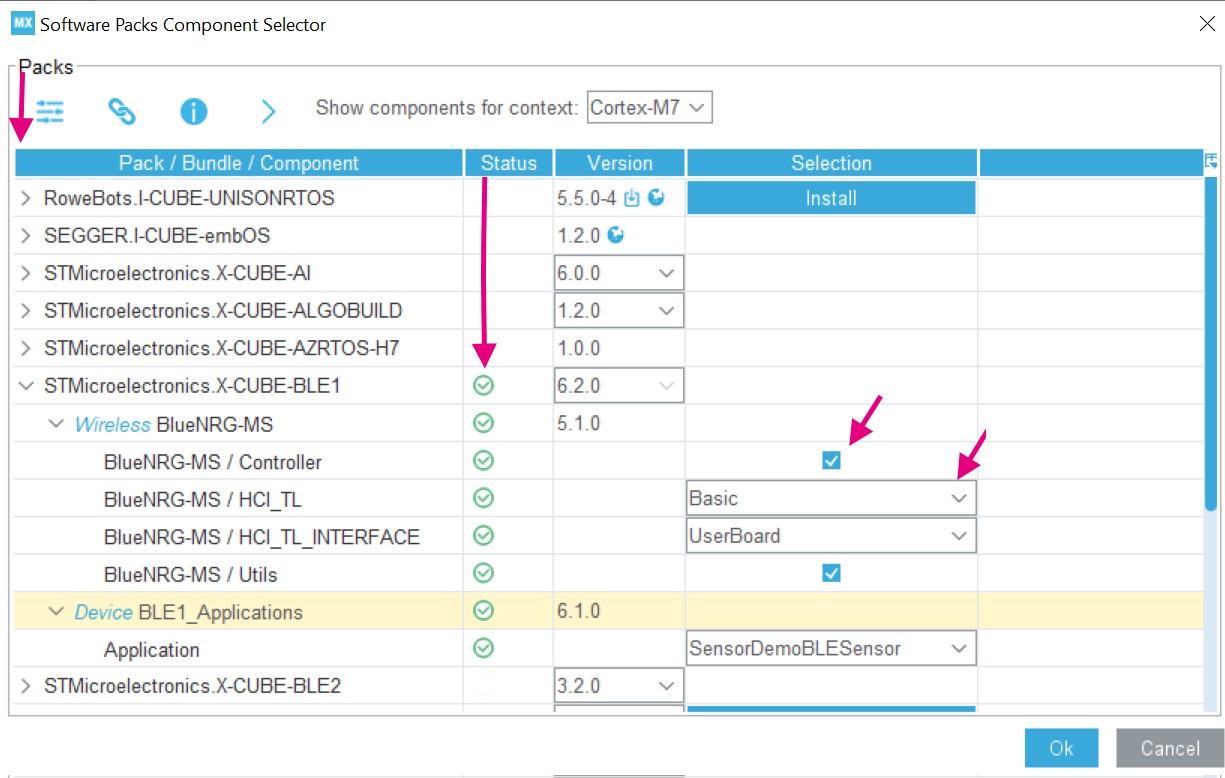Click the download icon next to 5.5.0-4
The height and width of the screenshot is (778, 1225).
tap(631, 198)
